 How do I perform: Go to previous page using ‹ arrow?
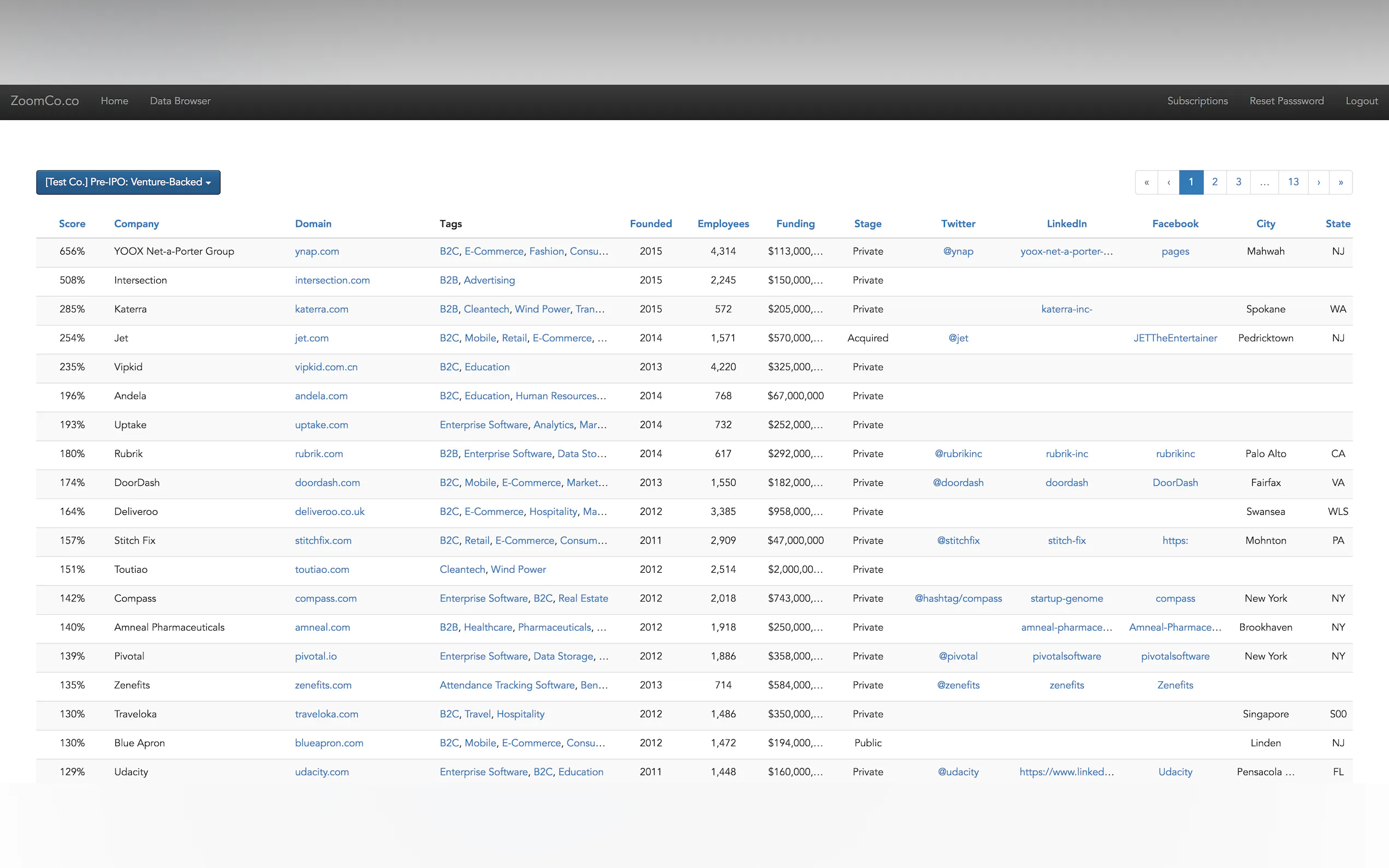pos(1169,182)
